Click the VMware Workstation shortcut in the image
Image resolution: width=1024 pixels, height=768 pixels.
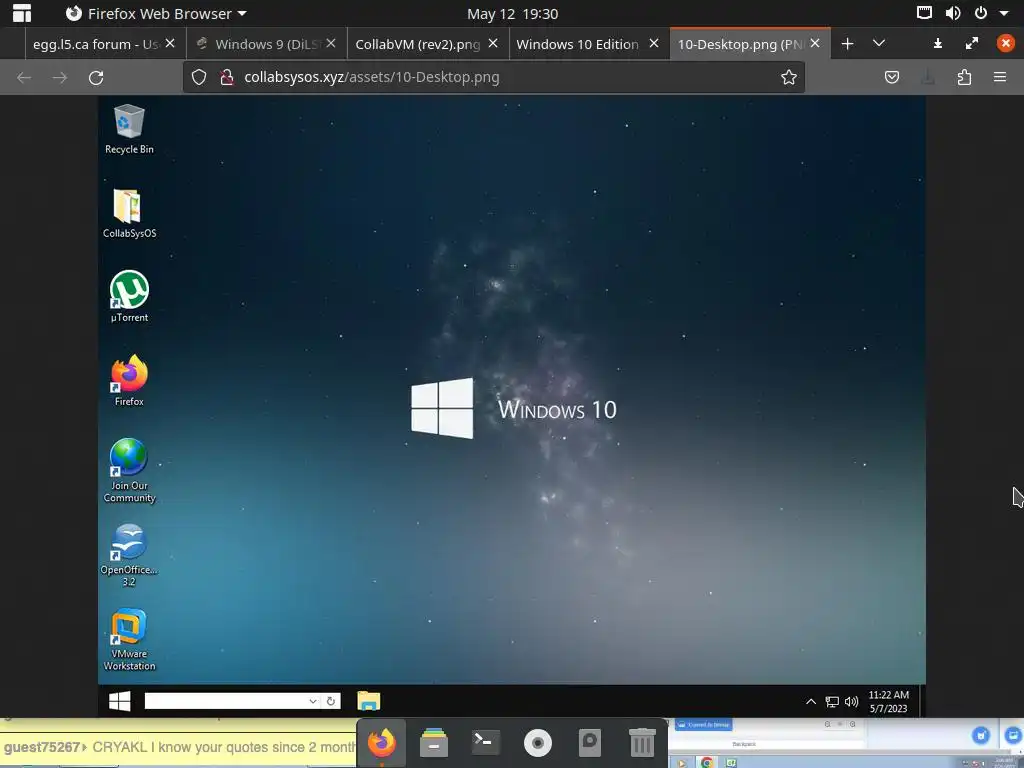(129, 639)
